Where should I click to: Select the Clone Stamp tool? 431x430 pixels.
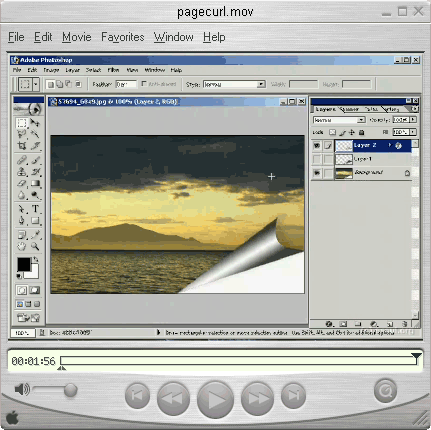pos(22,172)
